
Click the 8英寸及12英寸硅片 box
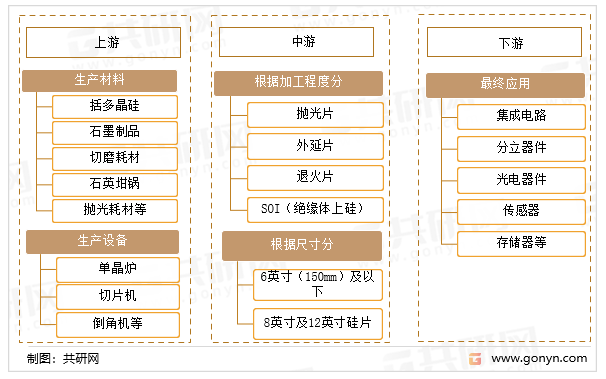point(318,324)
